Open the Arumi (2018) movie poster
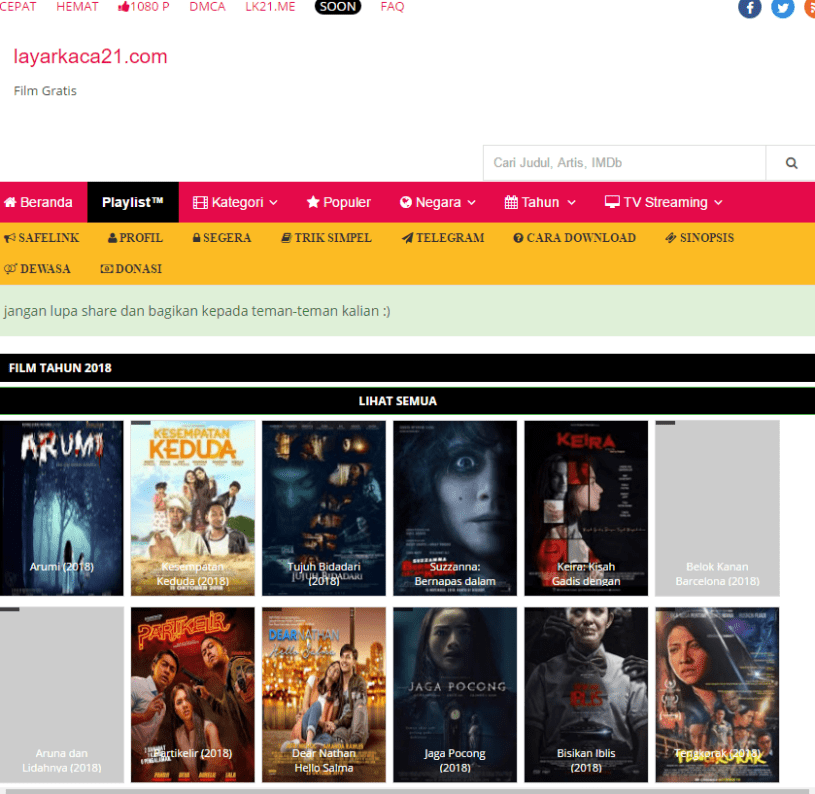 (62, 508)
